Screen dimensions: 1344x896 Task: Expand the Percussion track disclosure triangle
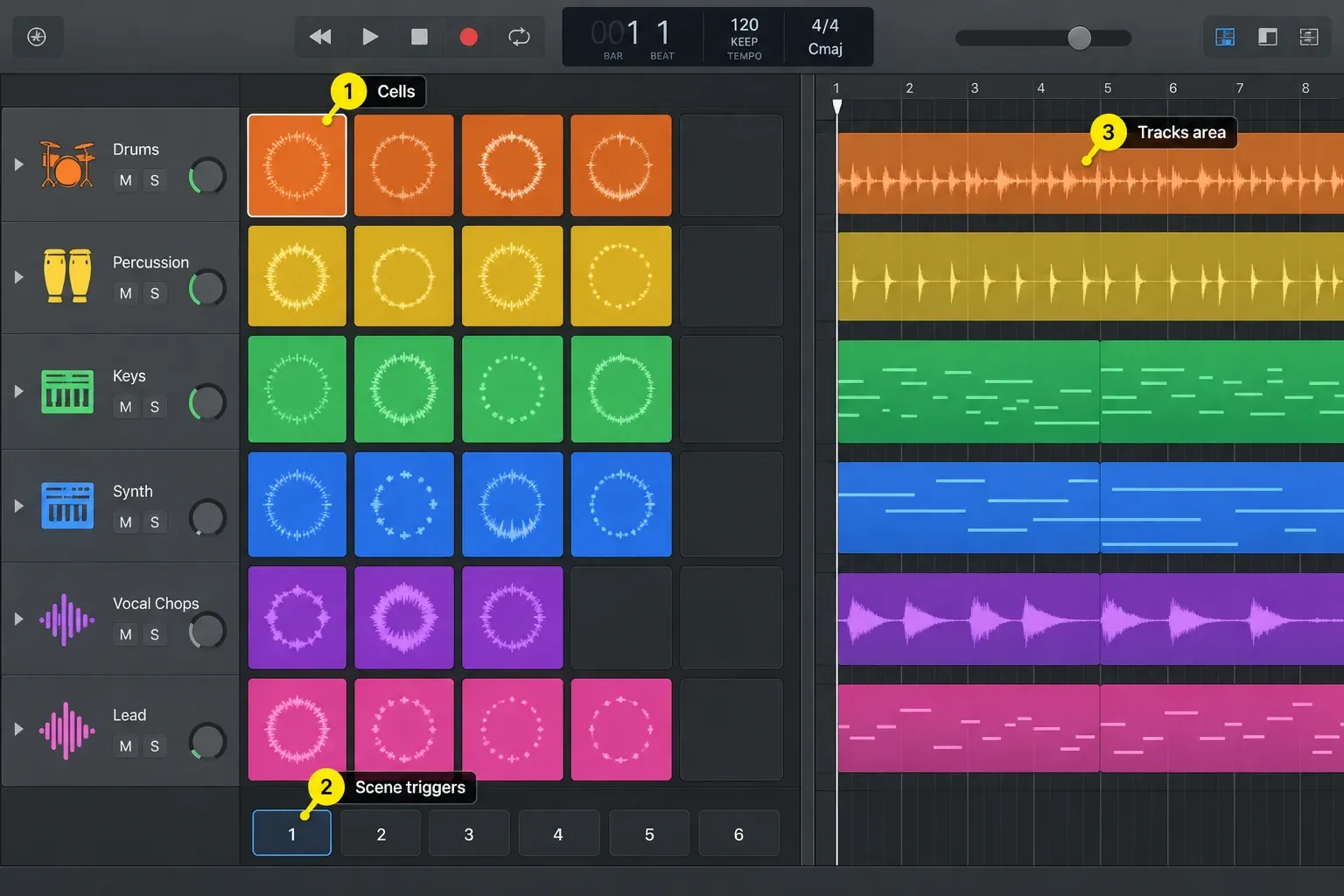click(18, 276)
